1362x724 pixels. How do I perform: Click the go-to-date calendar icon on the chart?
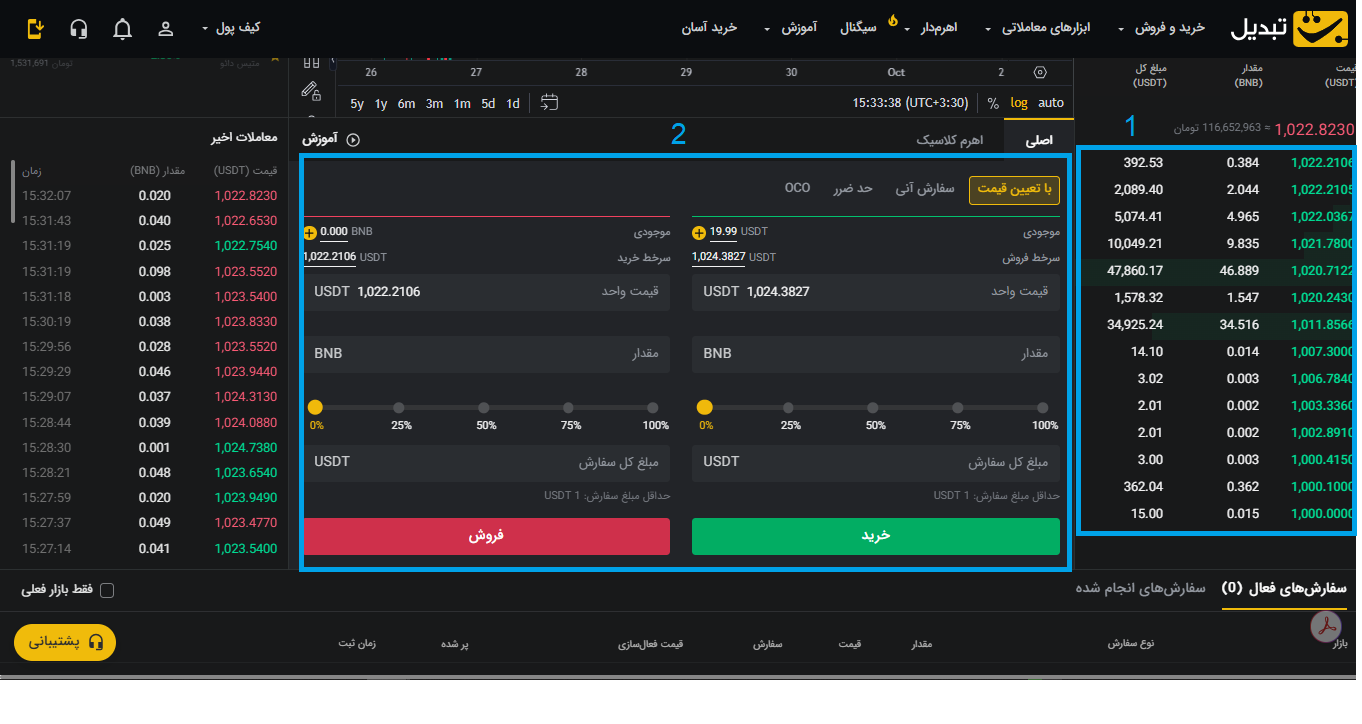pyautogui.click(x=548, y=102)
